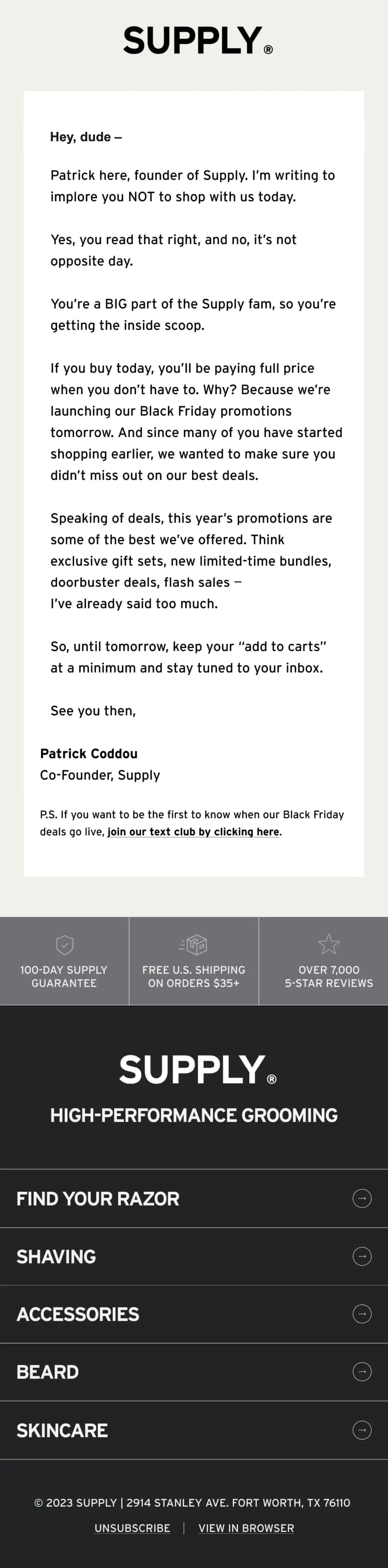Screen dimensions: 388x1568
Task: Click the arrow circle beside Skincare
Action: (x=362, y=1430)
